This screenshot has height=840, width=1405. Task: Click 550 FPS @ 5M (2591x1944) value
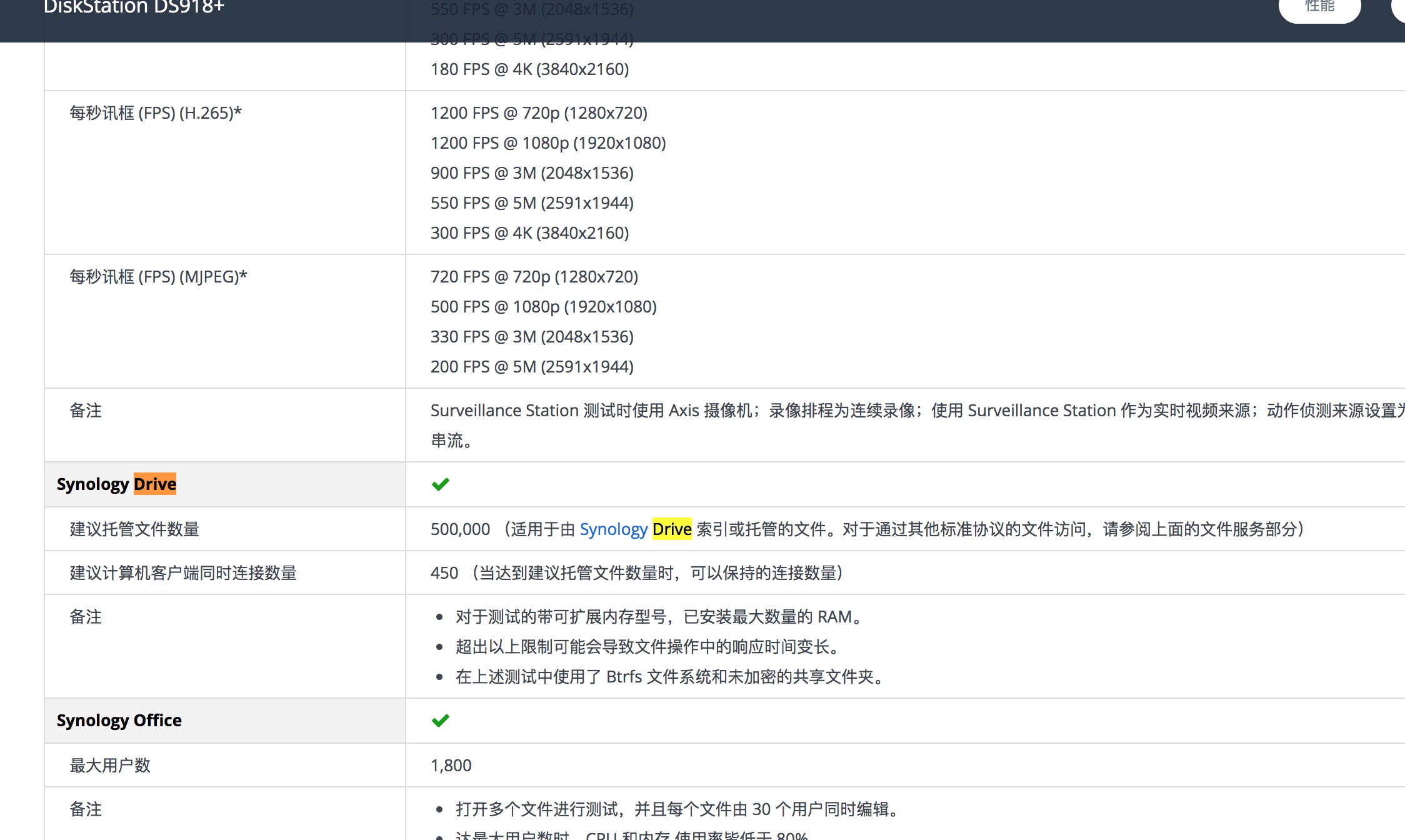tap(532, 203)
